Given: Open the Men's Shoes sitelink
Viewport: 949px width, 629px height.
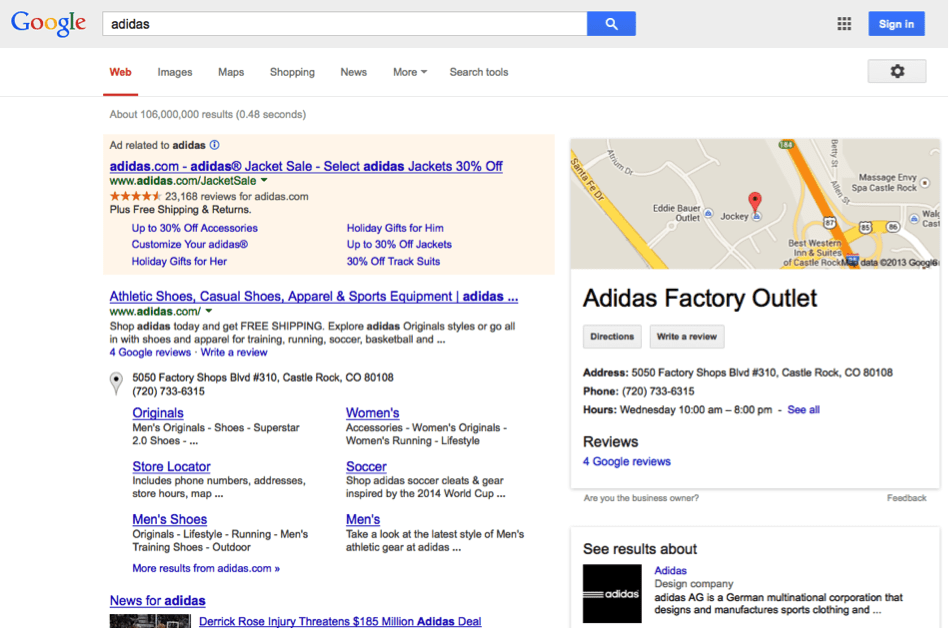Looking at the screenshot, I should pos(170,519).
